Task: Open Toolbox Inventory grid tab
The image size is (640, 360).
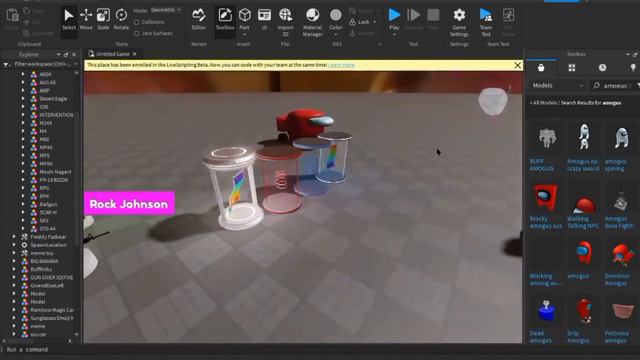Action: coord(572,68)
